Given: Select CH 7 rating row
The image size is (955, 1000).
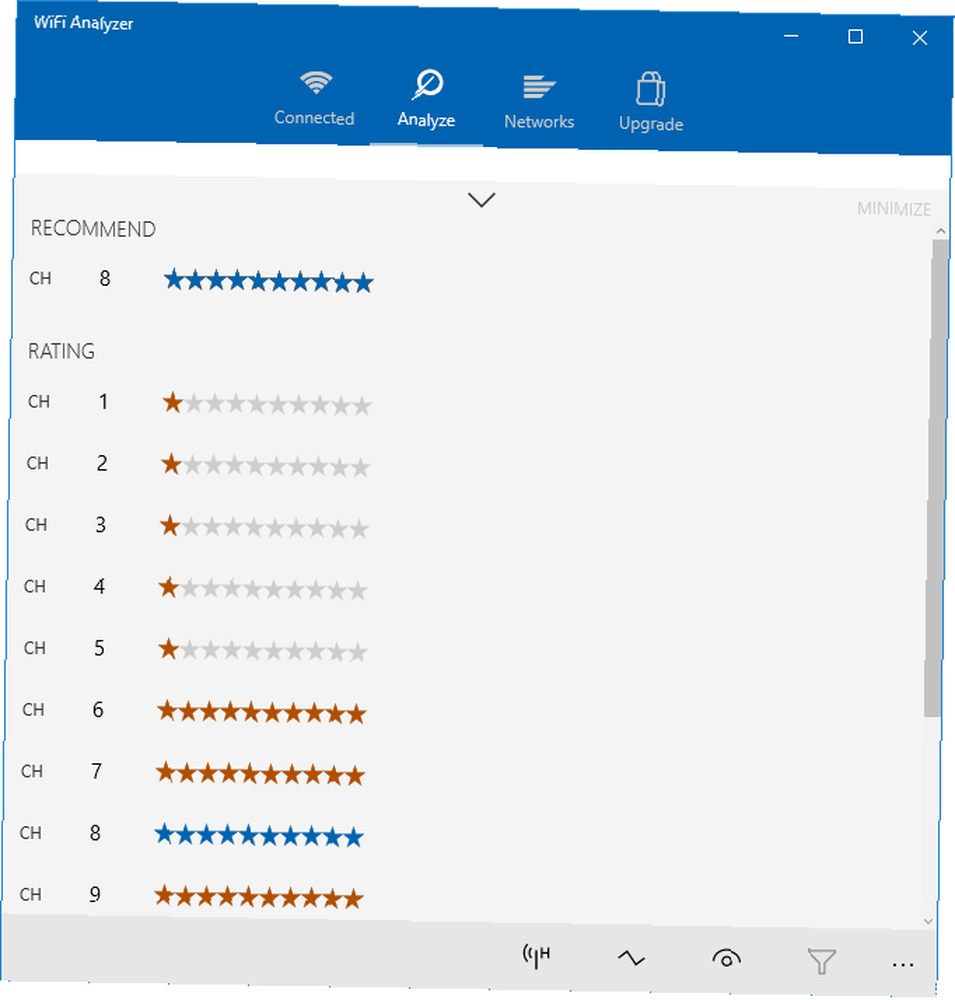Looking at the screenshot, I should (x=193, y=773).
